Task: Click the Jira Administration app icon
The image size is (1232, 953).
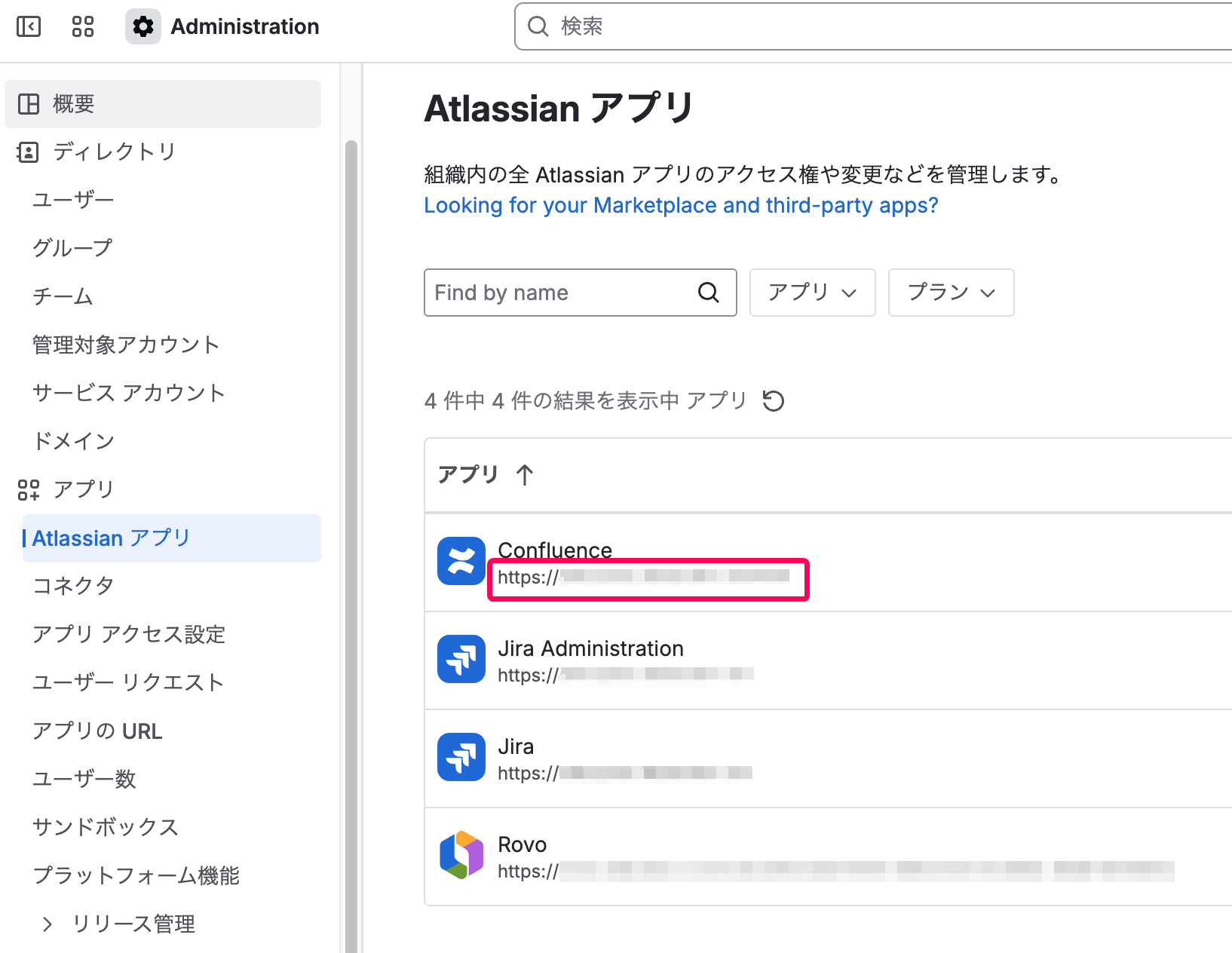Action: (461, 659)
